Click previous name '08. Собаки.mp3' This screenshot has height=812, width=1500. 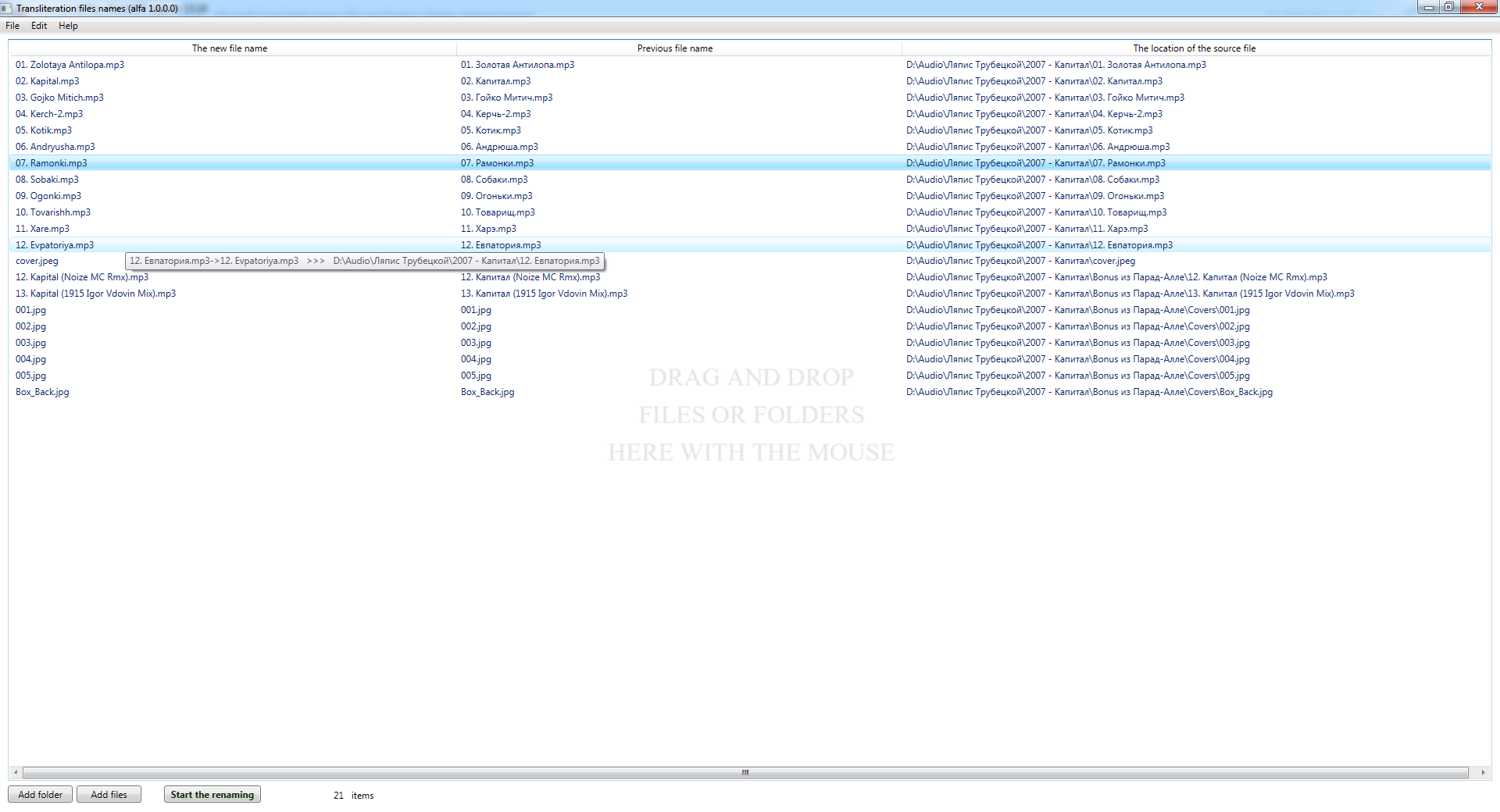coord(494,180)
